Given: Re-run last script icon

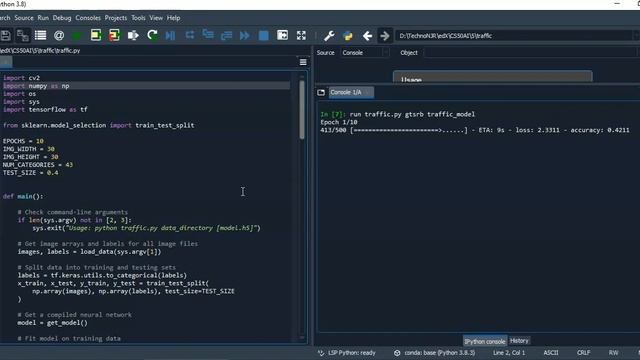Looking at the screenshot, I should click(152, 36).
